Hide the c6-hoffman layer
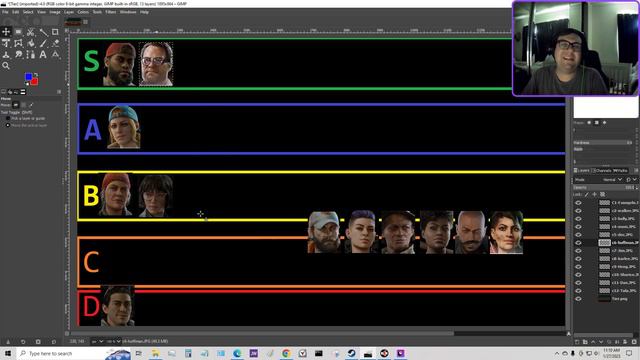 coord(578,243)
